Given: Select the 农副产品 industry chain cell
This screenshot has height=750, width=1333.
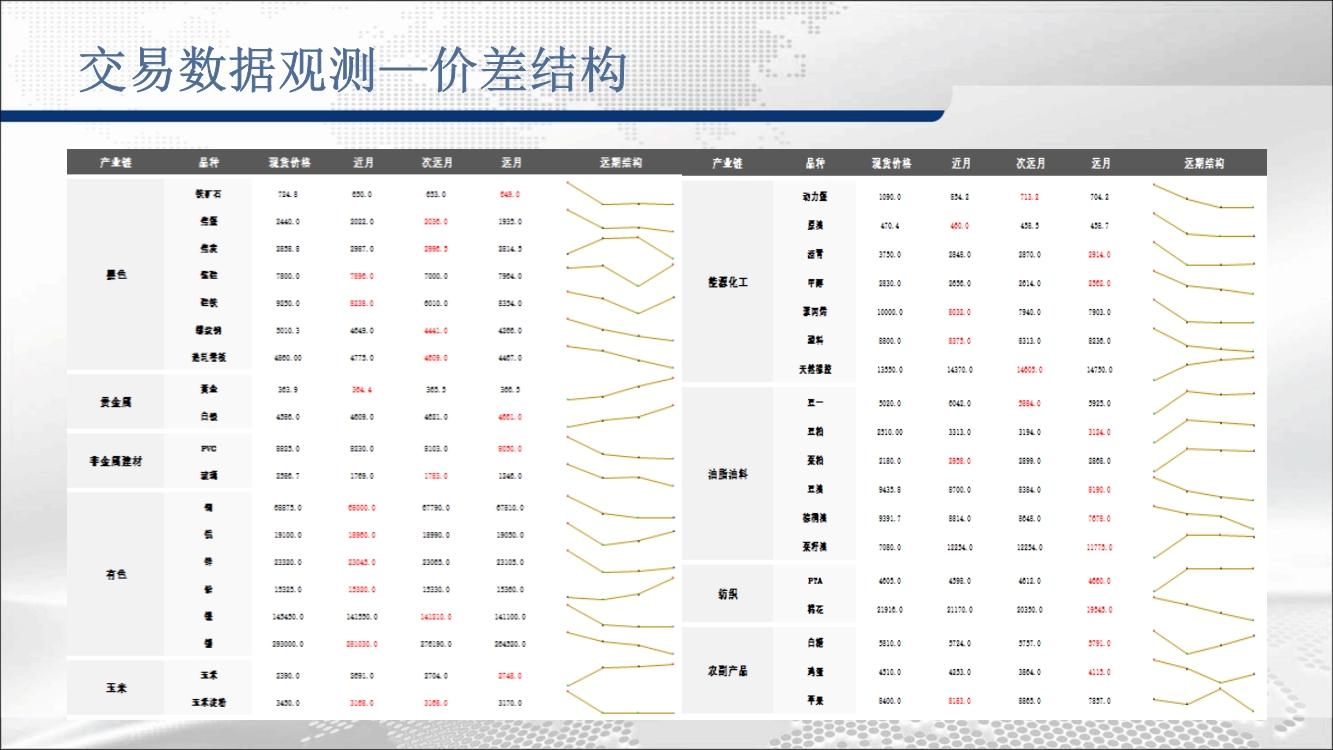Looking at the screenshot, I should [728, 671].
